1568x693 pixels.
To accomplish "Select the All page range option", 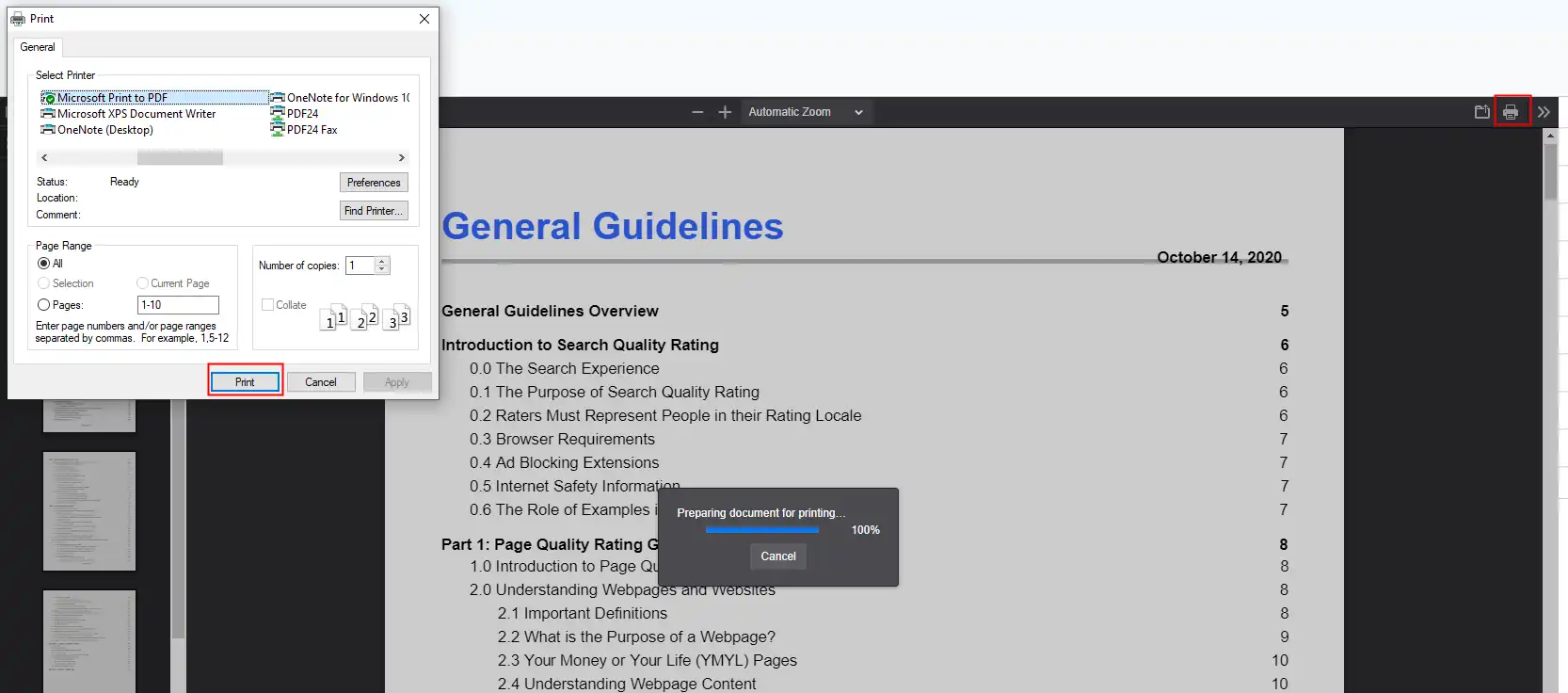I will (44, 264).
